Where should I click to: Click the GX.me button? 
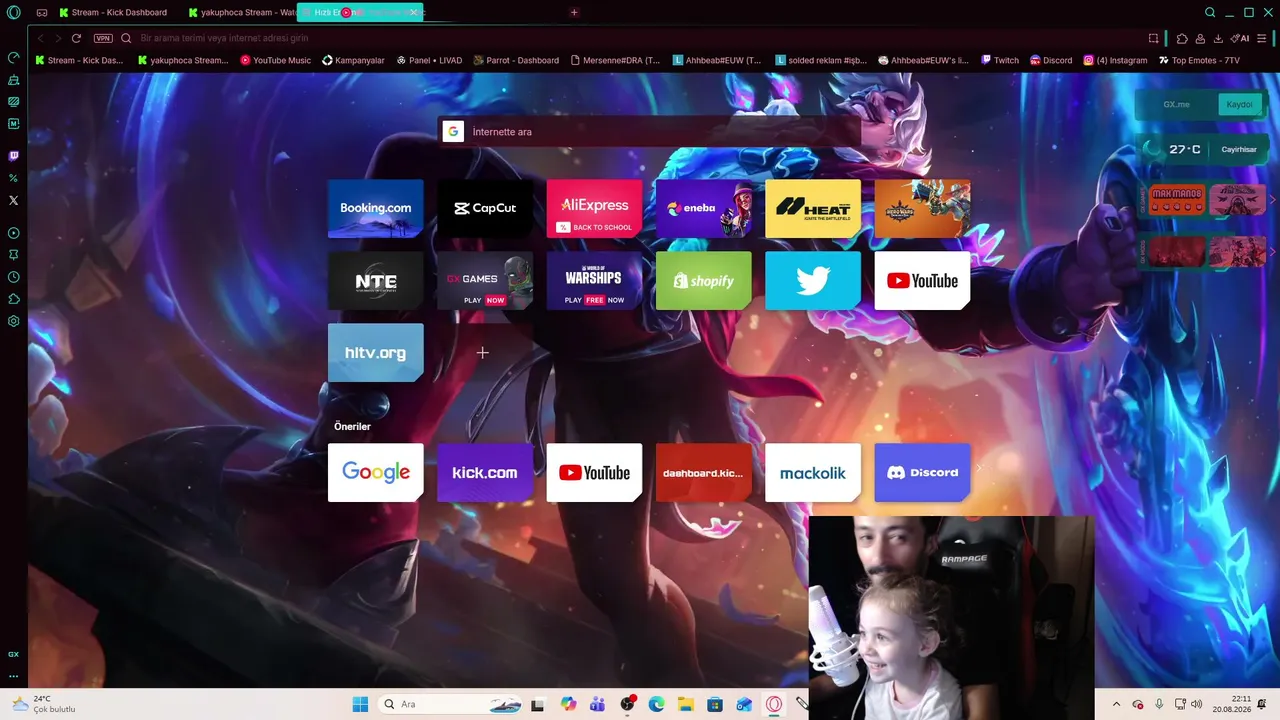[1176, 104]
